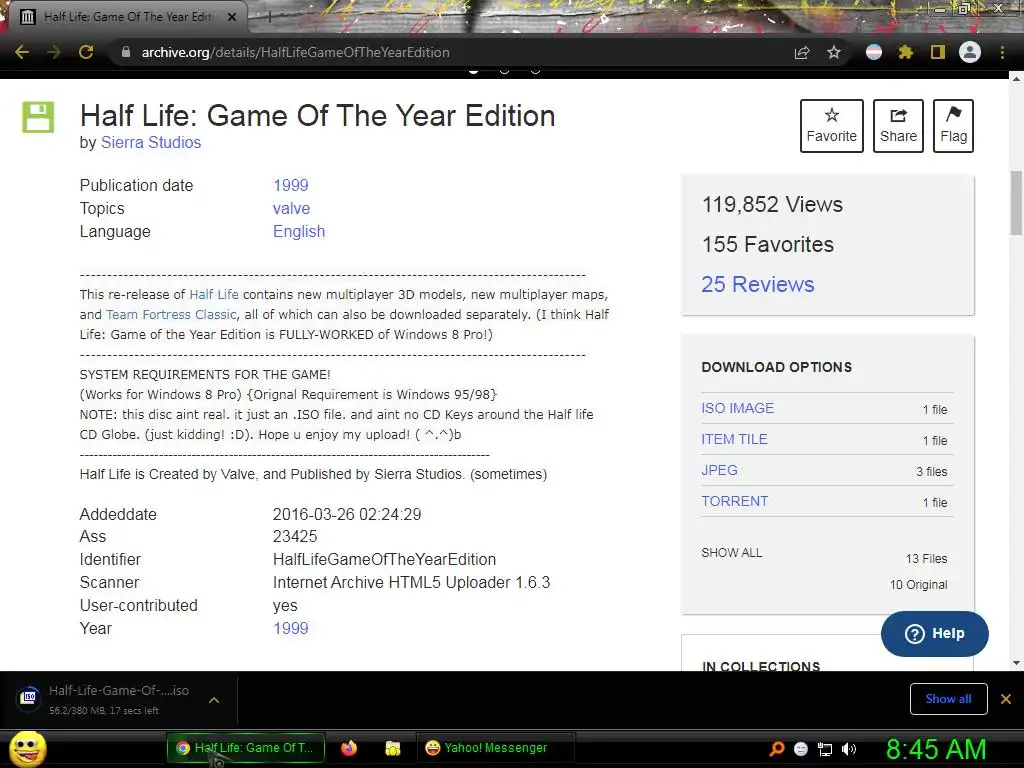
Task: Click the orange search tray icon
Action: 776,749
